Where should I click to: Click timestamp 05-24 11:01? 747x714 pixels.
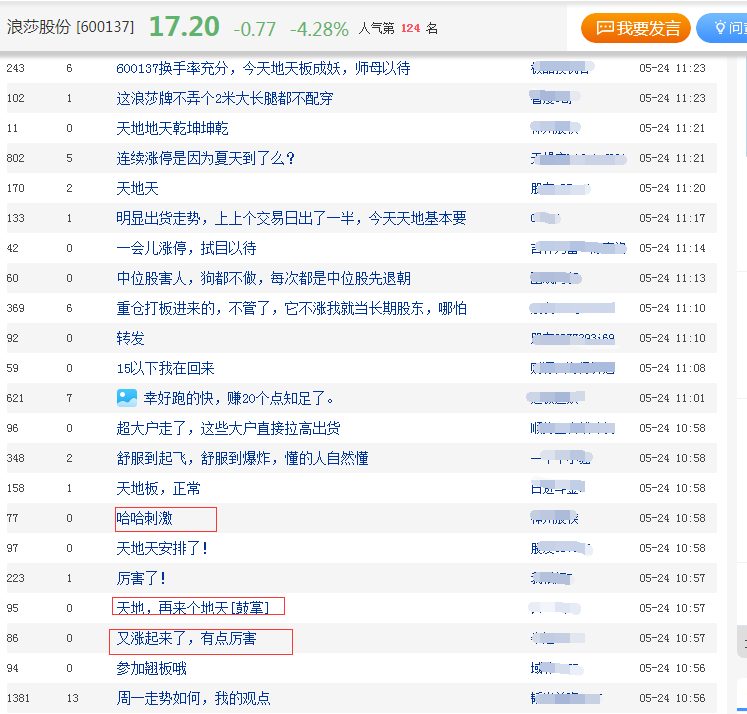pos(672,399)
